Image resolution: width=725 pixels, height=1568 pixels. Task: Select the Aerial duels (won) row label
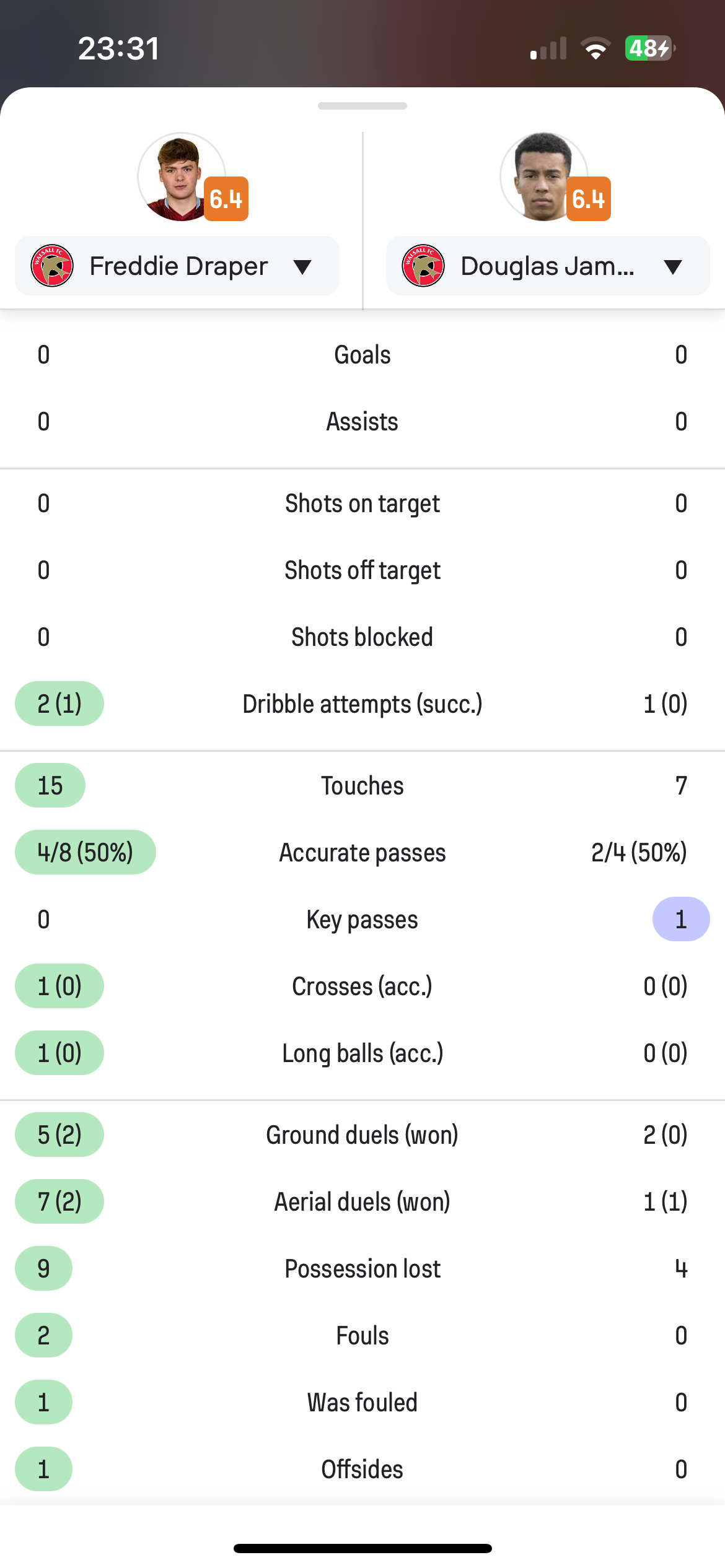(x=362, y=1202)
